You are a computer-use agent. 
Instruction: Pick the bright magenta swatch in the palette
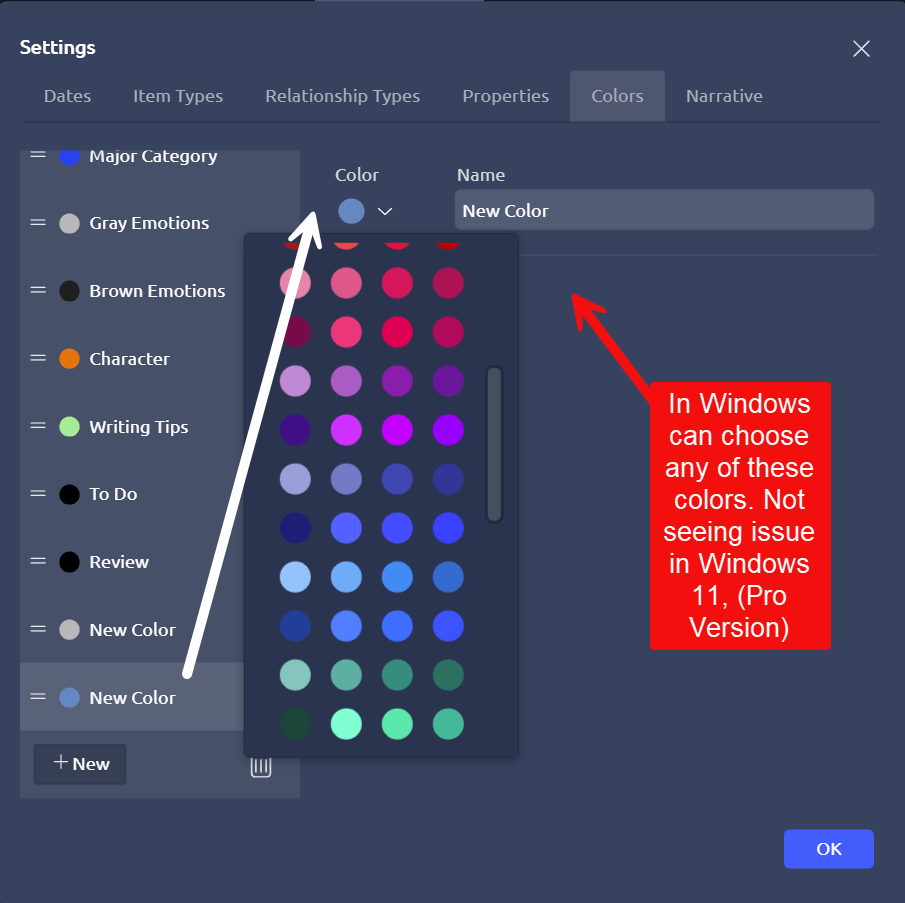coord(397,428)
